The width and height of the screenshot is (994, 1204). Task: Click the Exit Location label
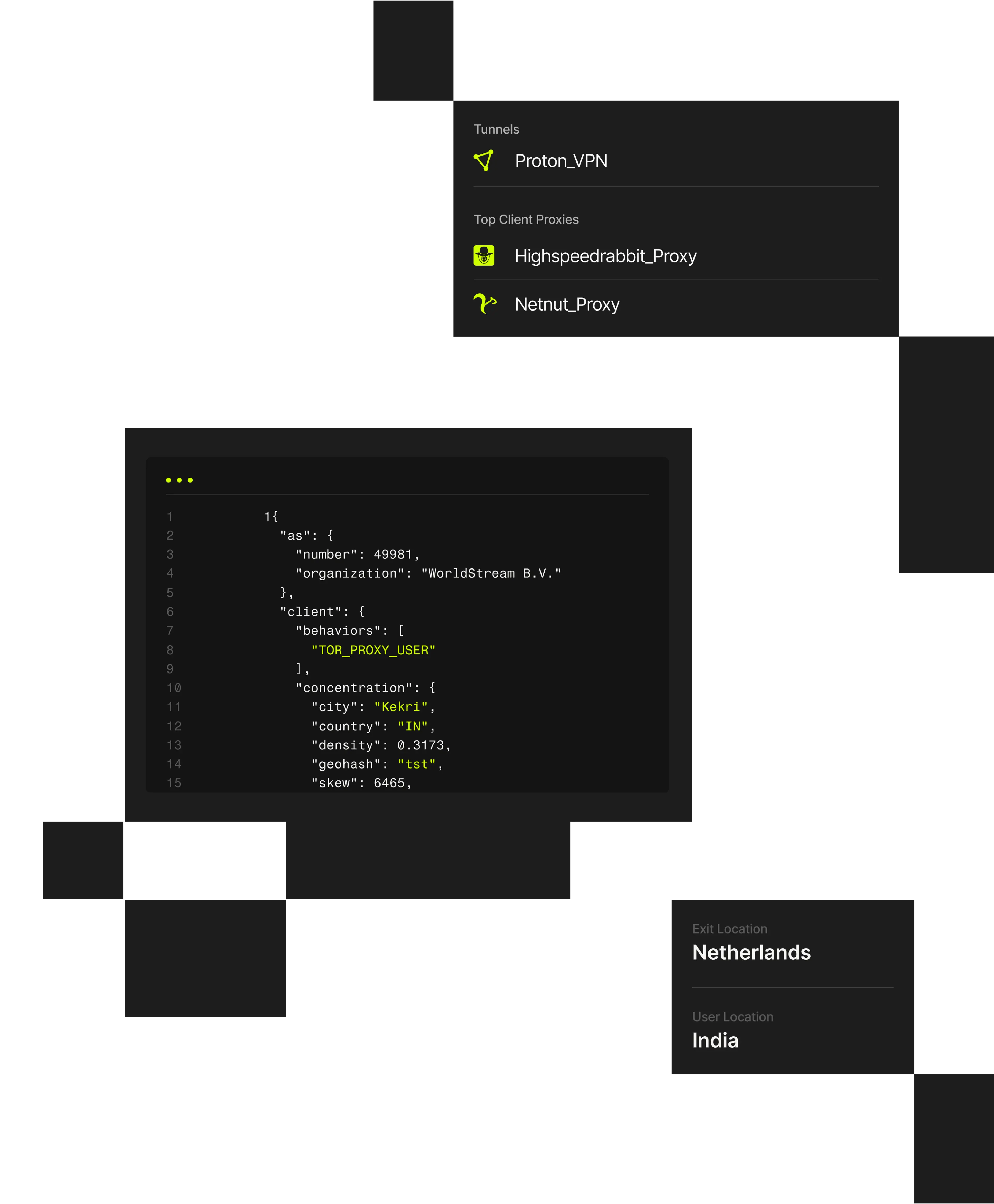coord(729,929)
